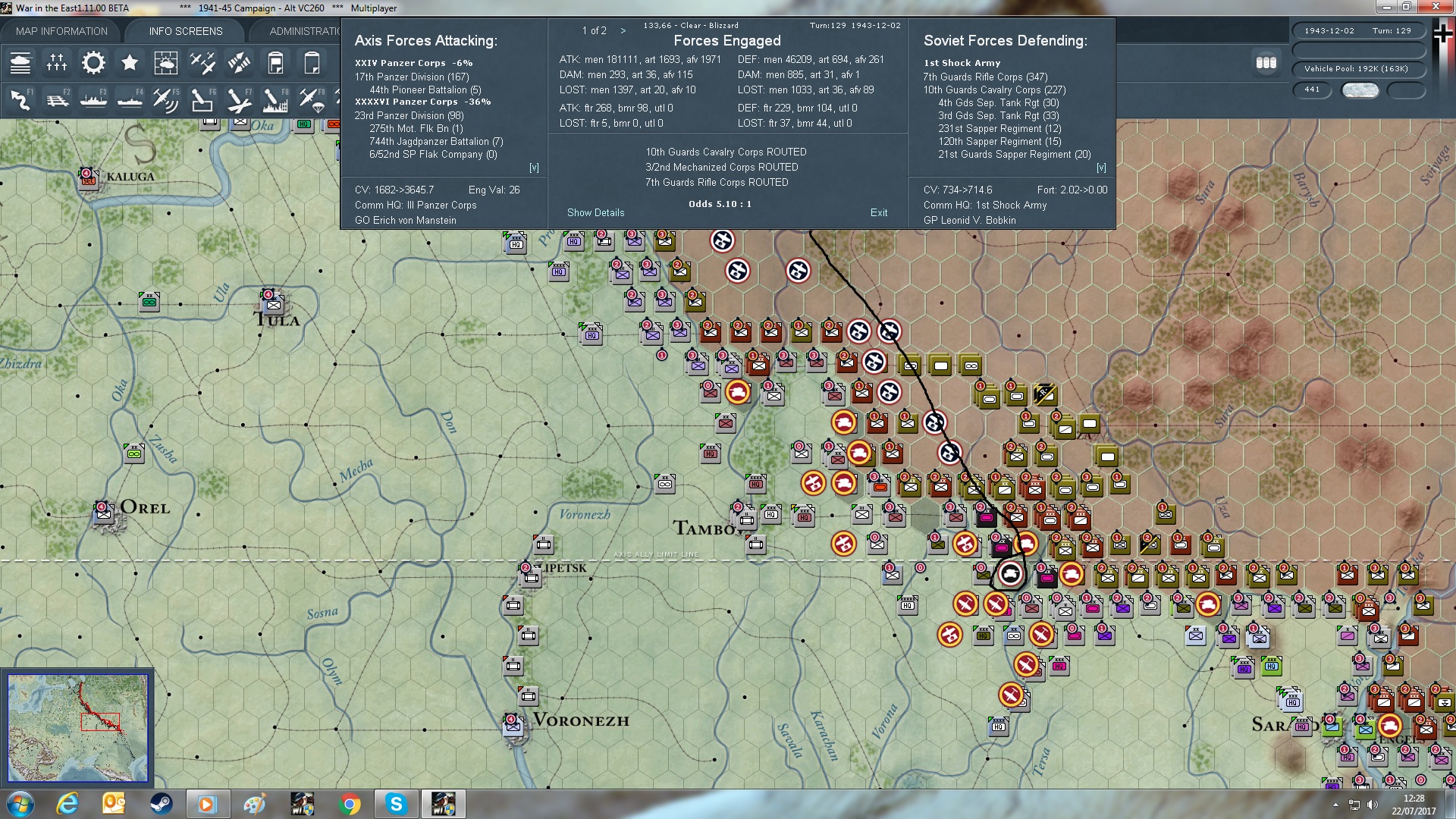Select the unit at Tula city
The width and height of the screenshot is (1456, 819).
[273, 303]
